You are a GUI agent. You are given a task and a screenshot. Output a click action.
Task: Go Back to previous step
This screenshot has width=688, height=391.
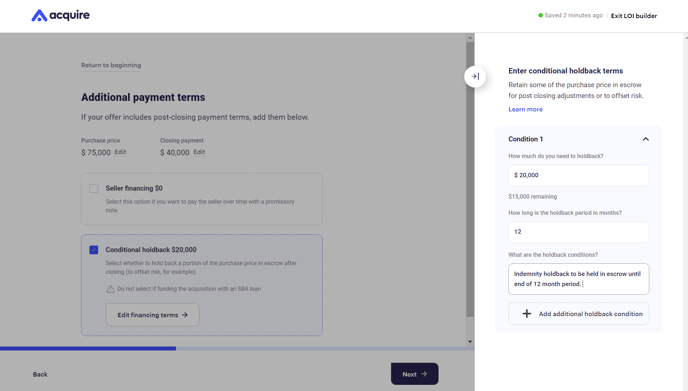coord(40,374)
